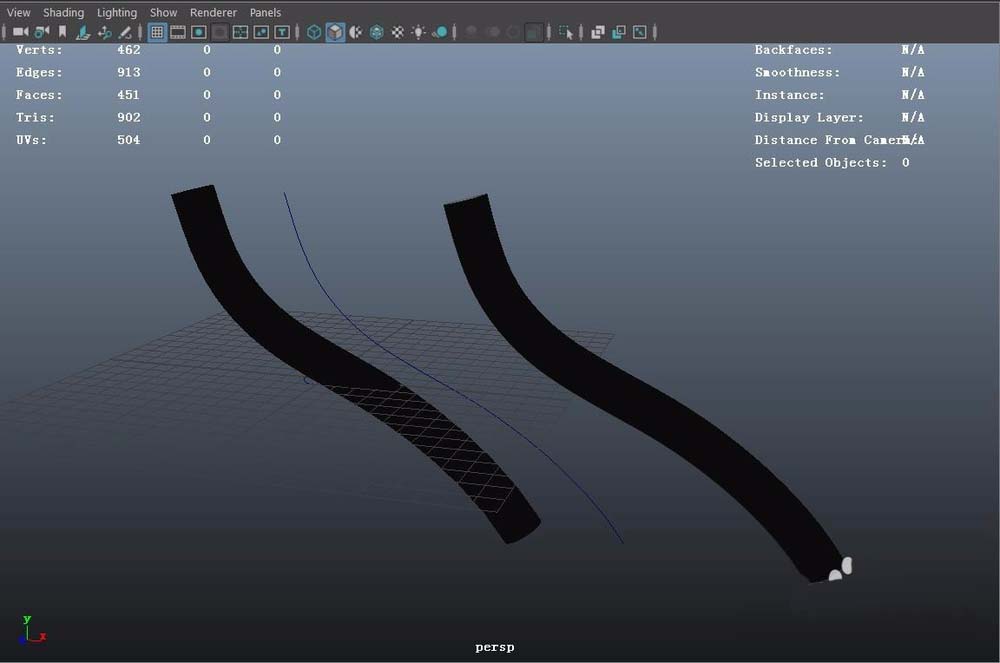The height and width of the screenshot is (663, 1000).
Task: Open the 2D Pan/Zoom tool
Action: click(x=104, y=32)
